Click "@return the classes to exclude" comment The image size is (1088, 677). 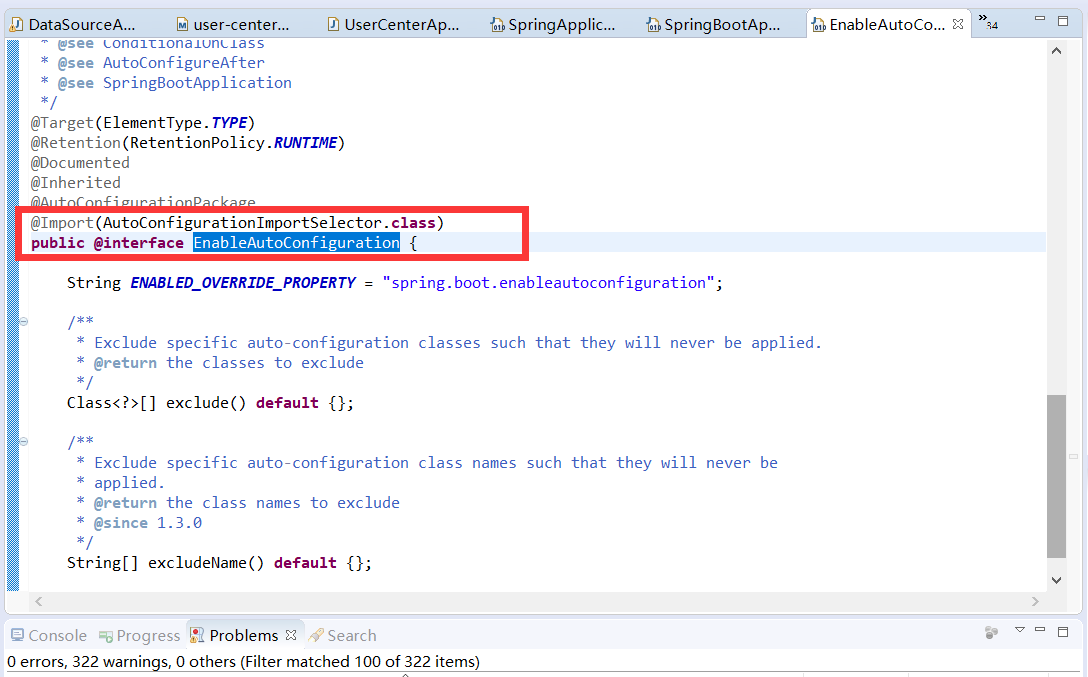229,363
